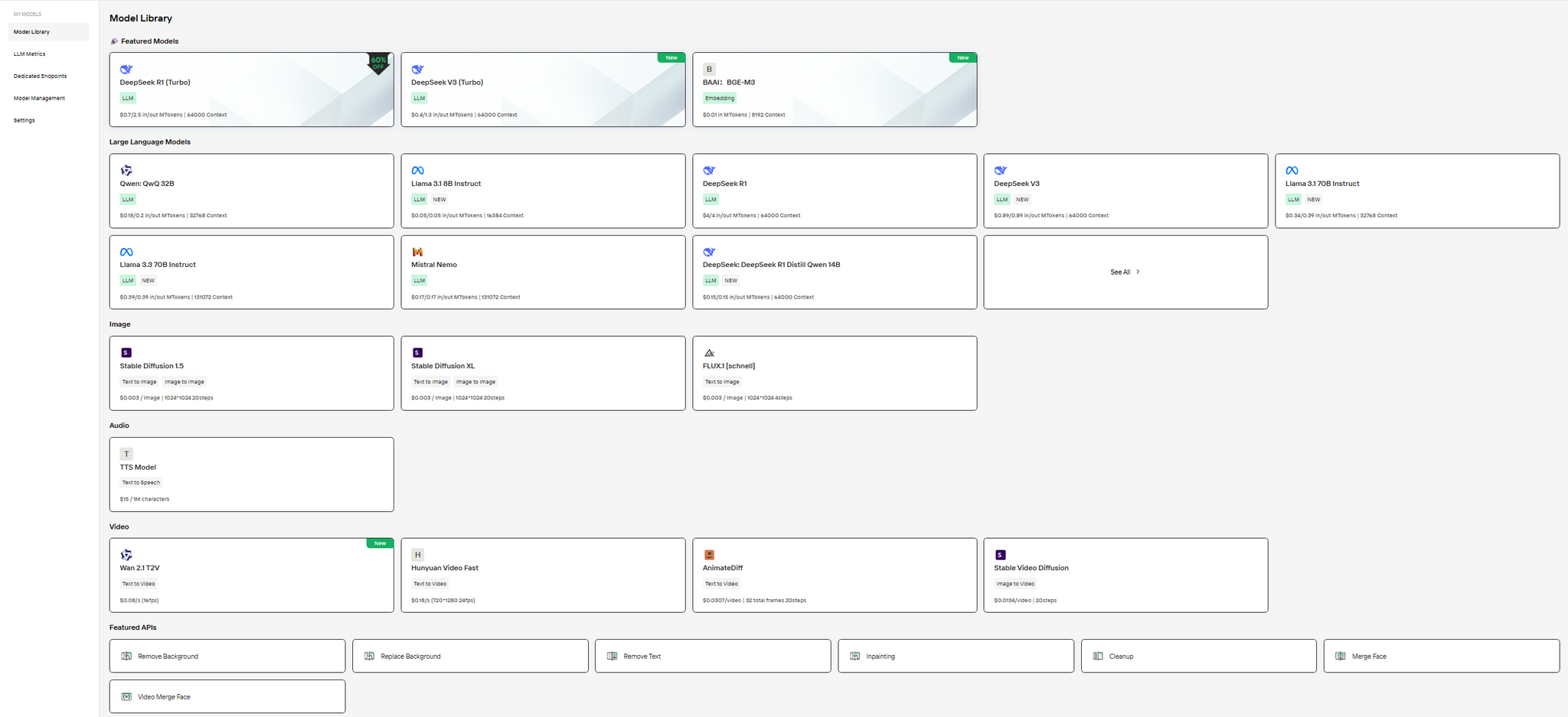This screenshot has height=717, width=1568.
Task: Click the 60% OFF badge on DeepSeek R1 Turbo
Action: pyautogui.click(x=378, y=63)
